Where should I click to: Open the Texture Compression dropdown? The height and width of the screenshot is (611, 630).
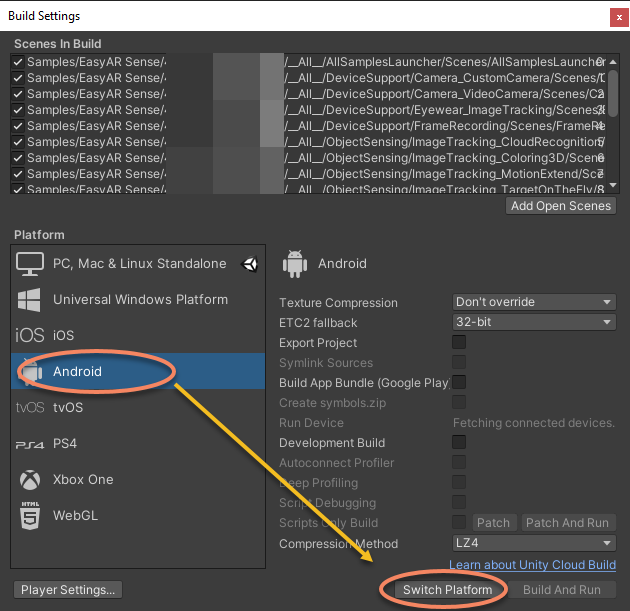point(534,302)
